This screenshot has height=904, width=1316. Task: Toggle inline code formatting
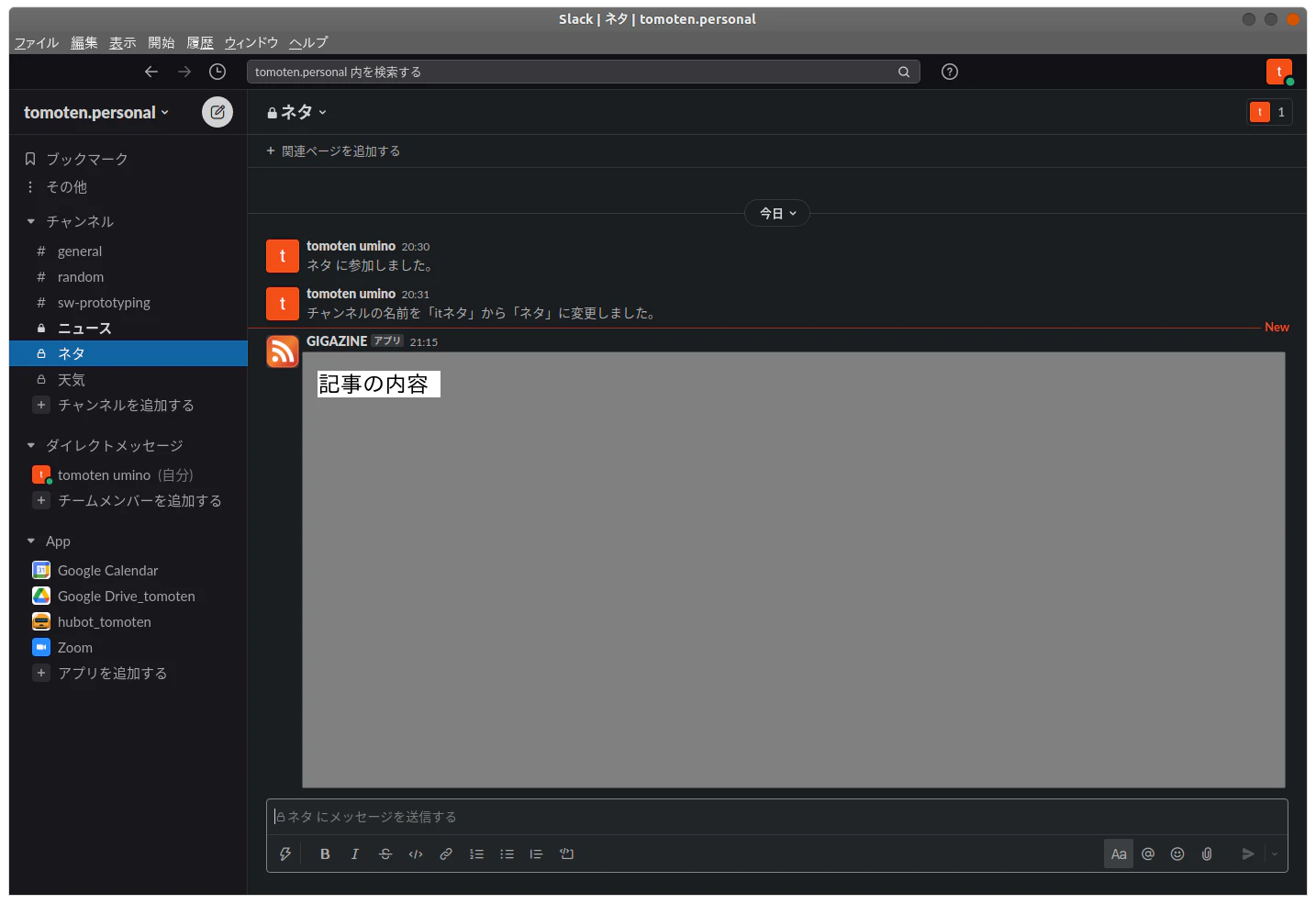[416, 854]
